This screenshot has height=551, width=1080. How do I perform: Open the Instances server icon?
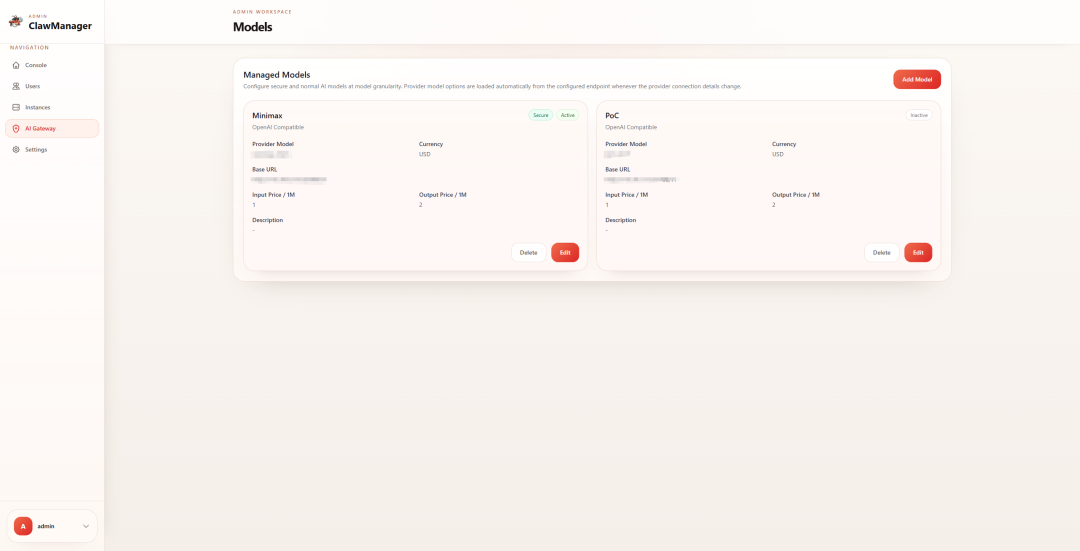[x=16, y=107]
